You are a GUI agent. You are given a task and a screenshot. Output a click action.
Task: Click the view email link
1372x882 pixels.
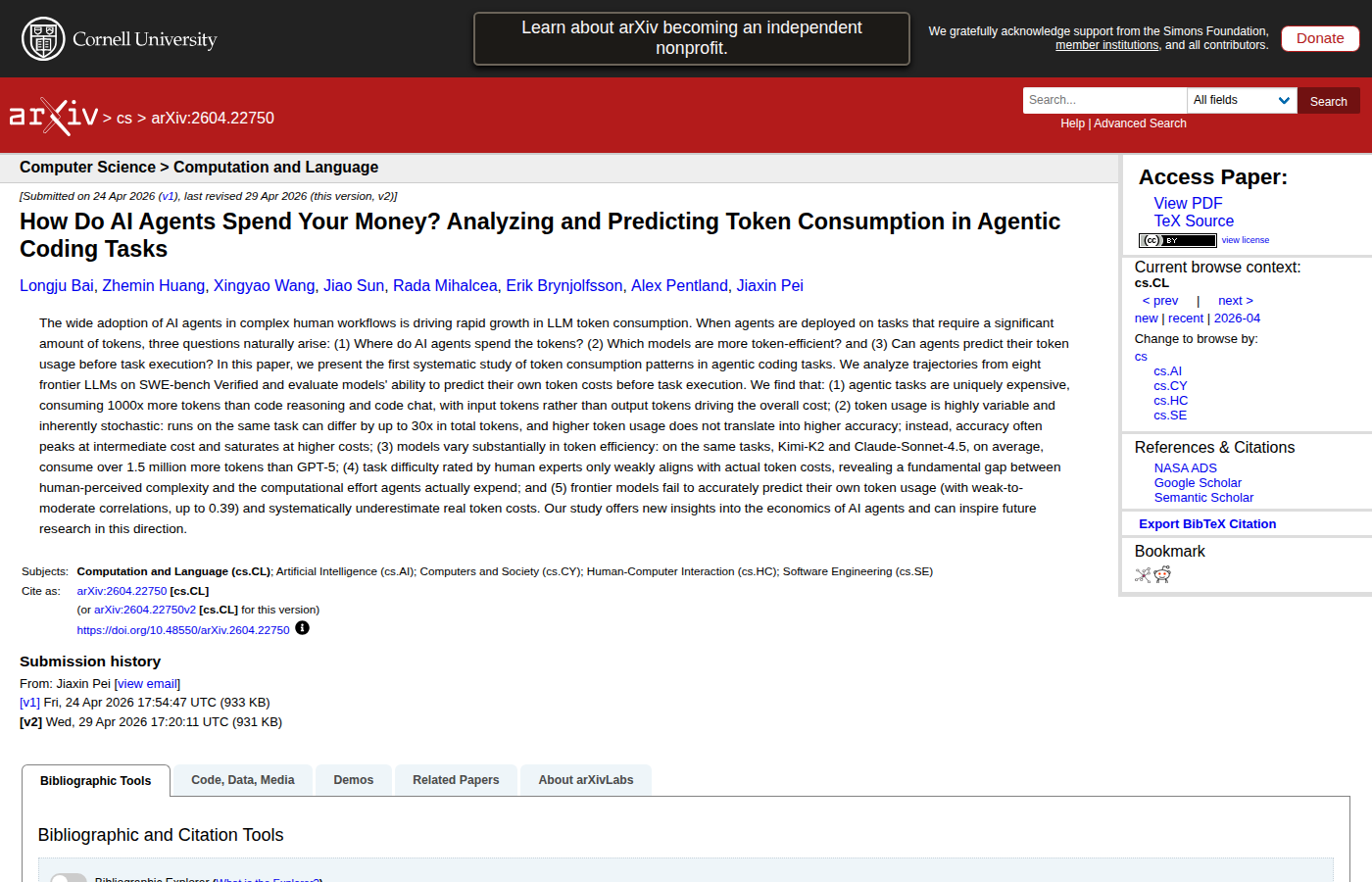click(147, 684)
